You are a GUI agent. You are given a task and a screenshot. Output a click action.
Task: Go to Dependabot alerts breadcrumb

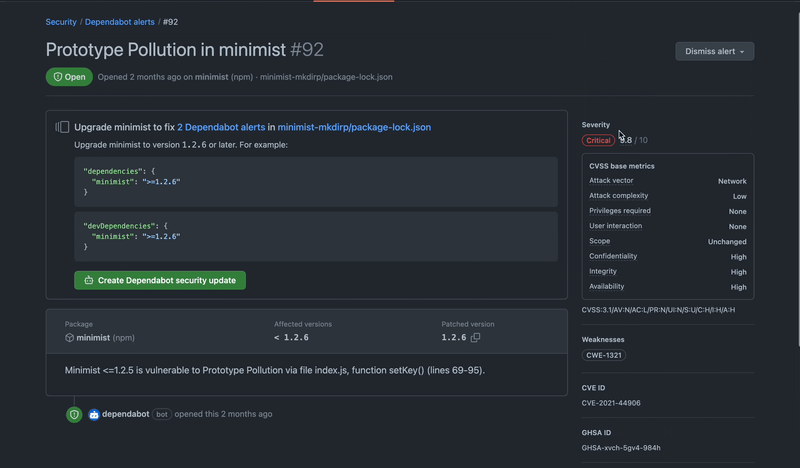tap(119, 22)
